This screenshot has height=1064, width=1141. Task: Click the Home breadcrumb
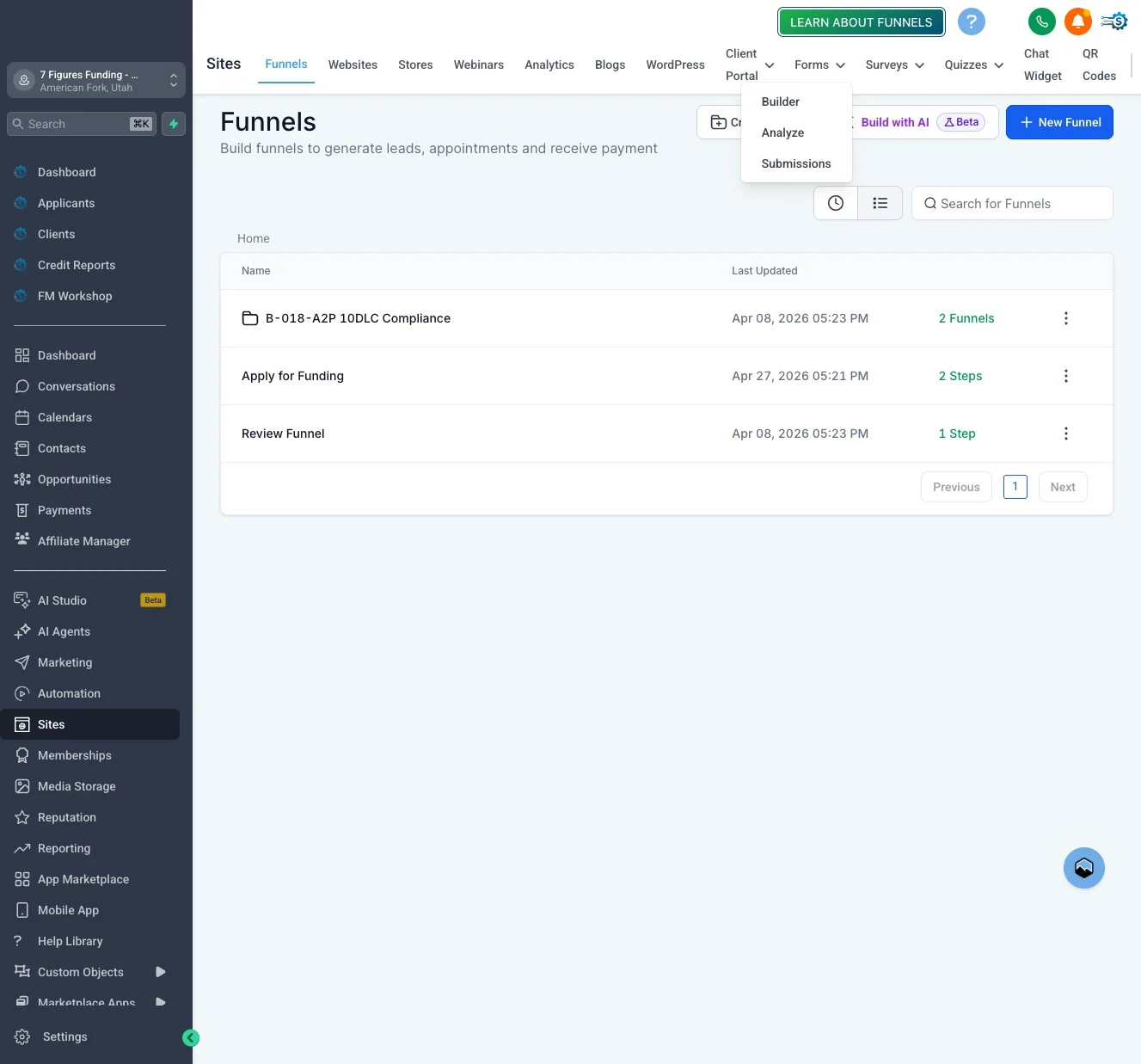(x=254, y=238)
